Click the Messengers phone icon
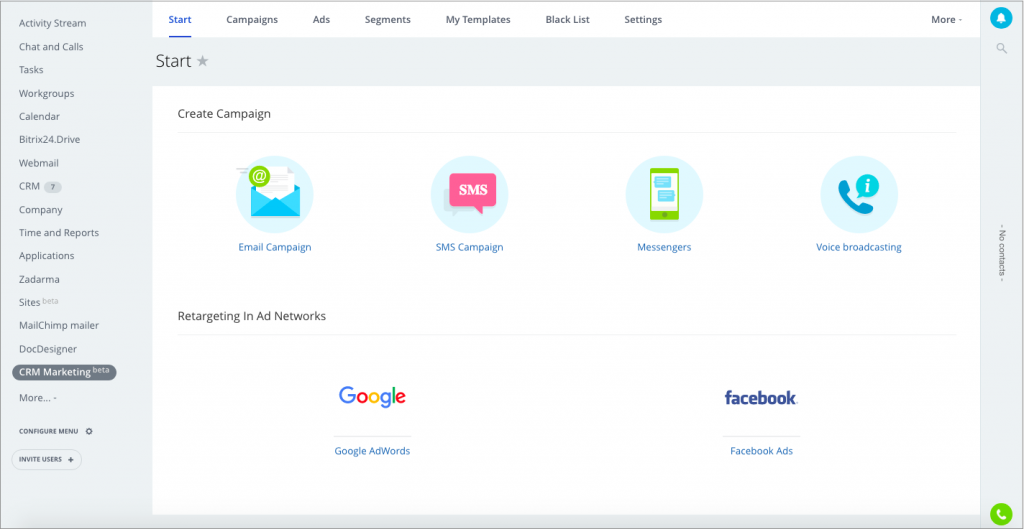 click(664, 194)
